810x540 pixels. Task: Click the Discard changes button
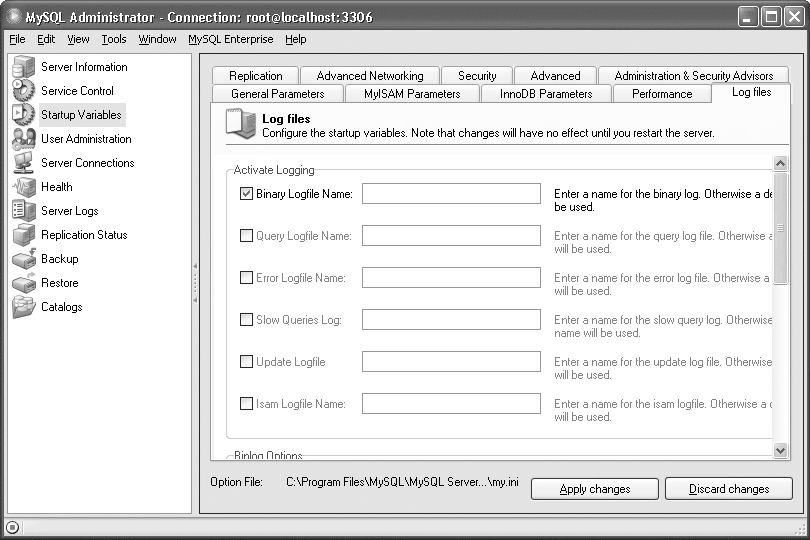728,489
